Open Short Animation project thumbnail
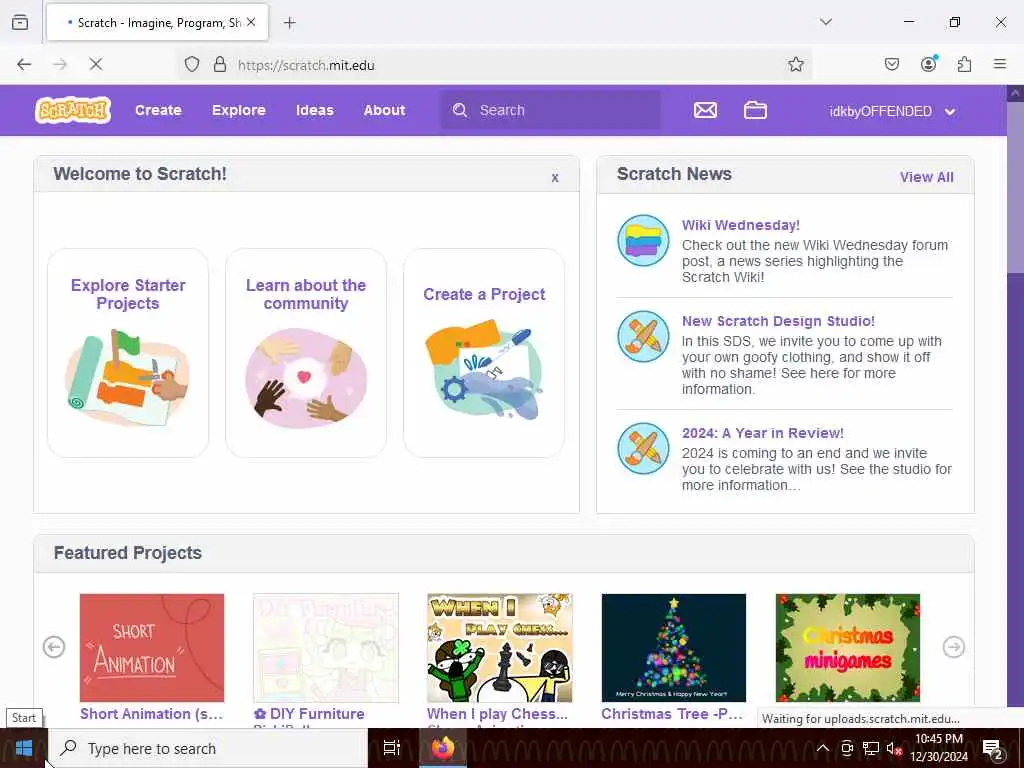The image size is (1024, 768). (152, 648)
